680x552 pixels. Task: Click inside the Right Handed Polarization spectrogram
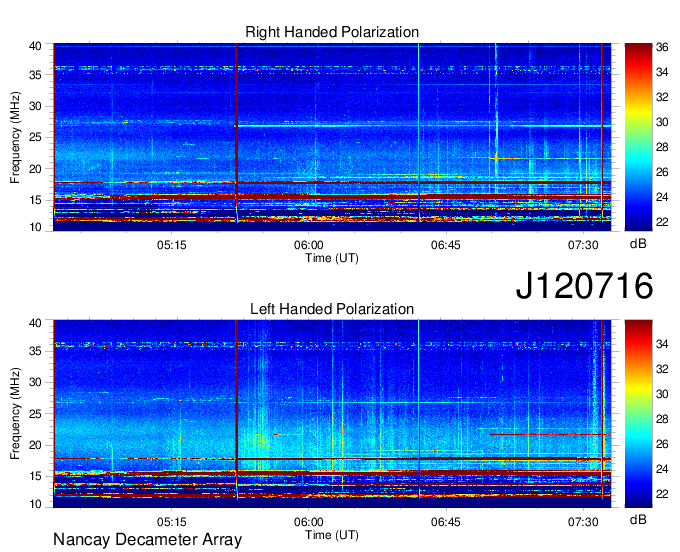coord(332,137)
